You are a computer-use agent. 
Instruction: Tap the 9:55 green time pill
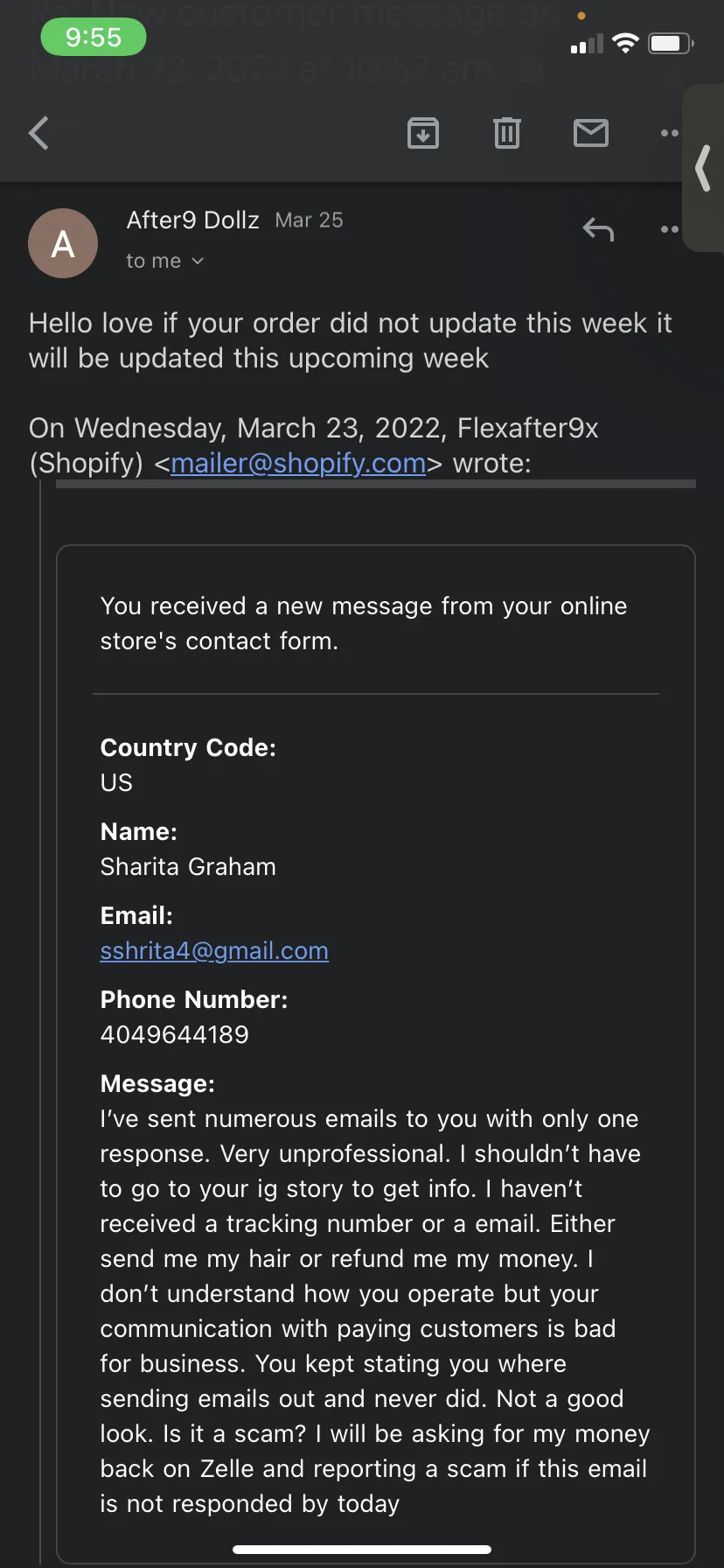(x=94, y=37)
